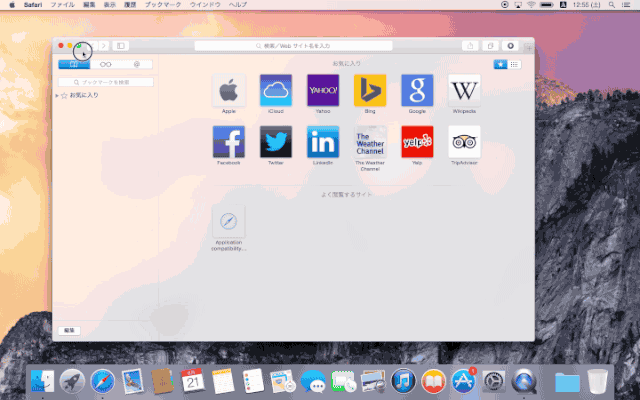Open the Bing favorite tile
The image size is (640, 400).
(370, 90)
